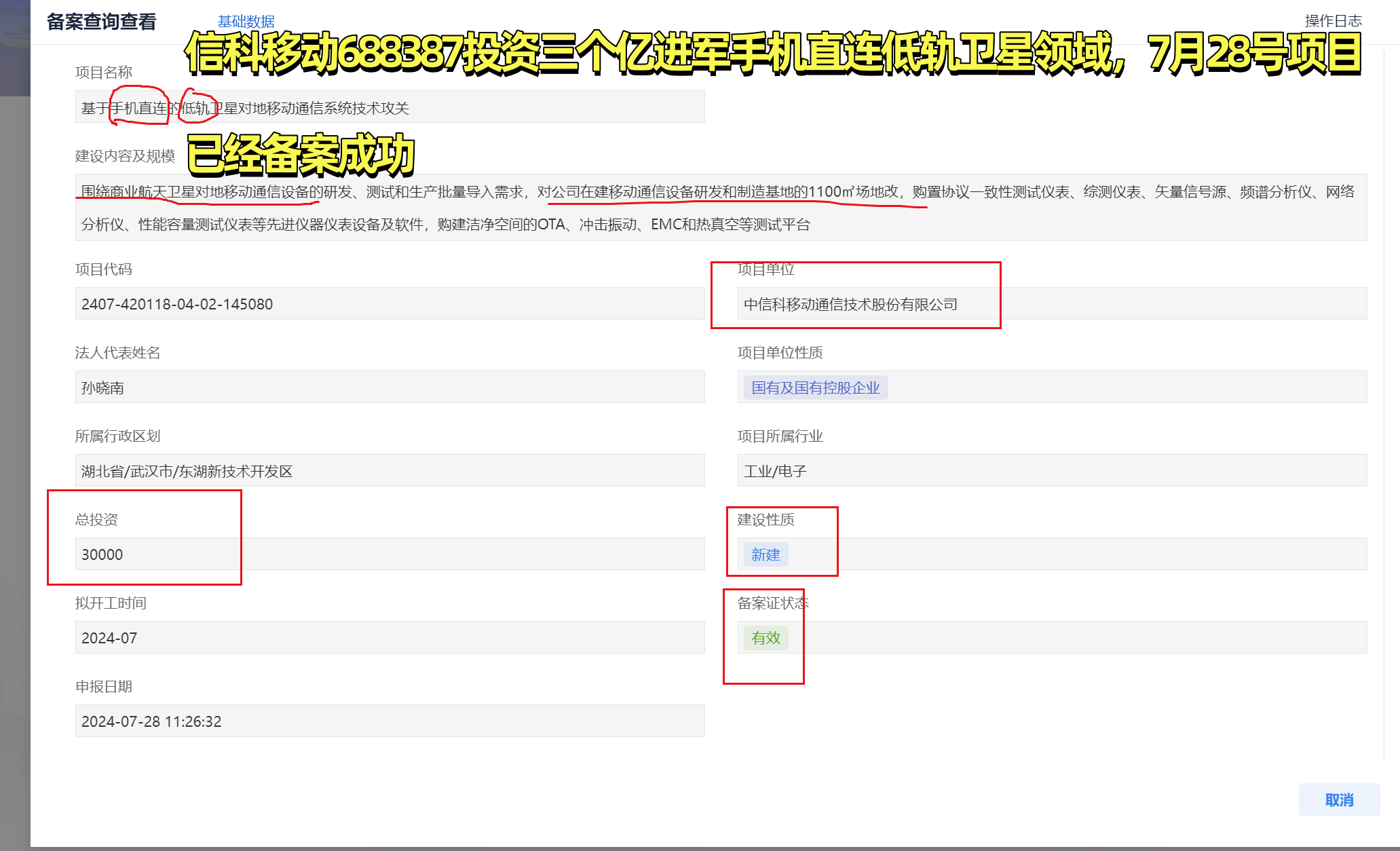Viewport: 1400px width, 851px height.
Task: Click the 法人代表姓名 label
Action: tap(117, 353)
